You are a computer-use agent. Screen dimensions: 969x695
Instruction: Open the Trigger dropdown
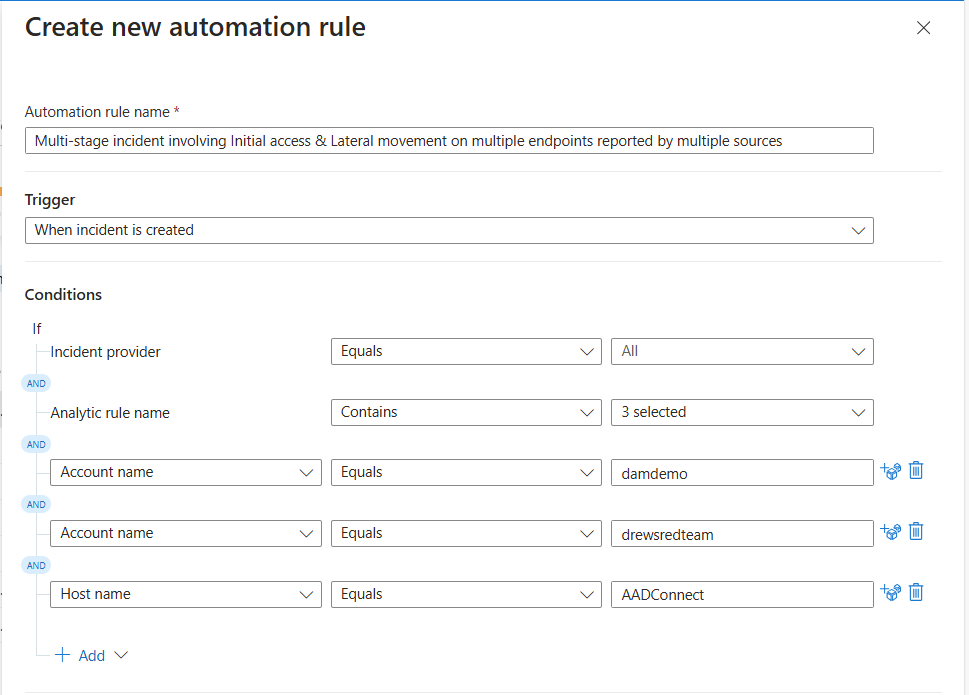(x=449, y=230)
